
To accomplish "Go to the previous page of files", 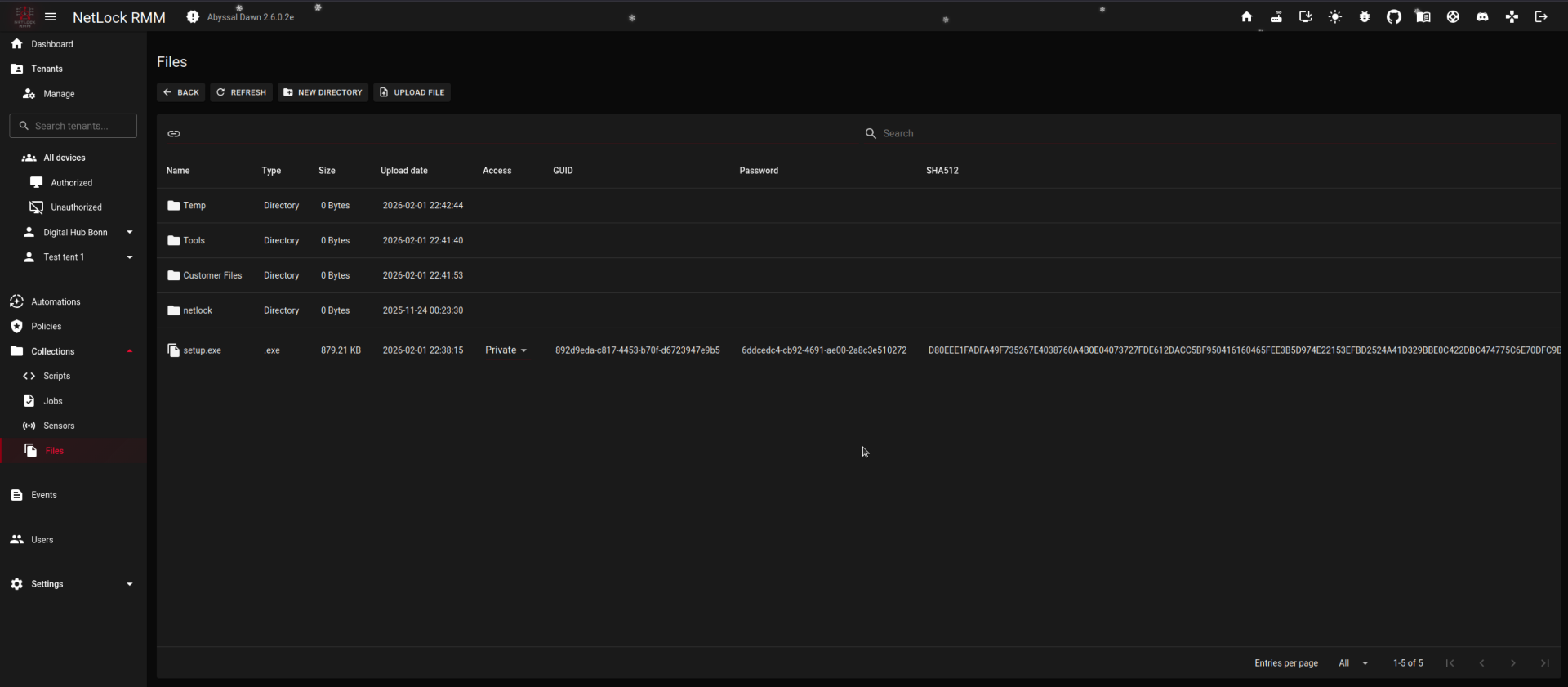I will tap(1481, 663).
